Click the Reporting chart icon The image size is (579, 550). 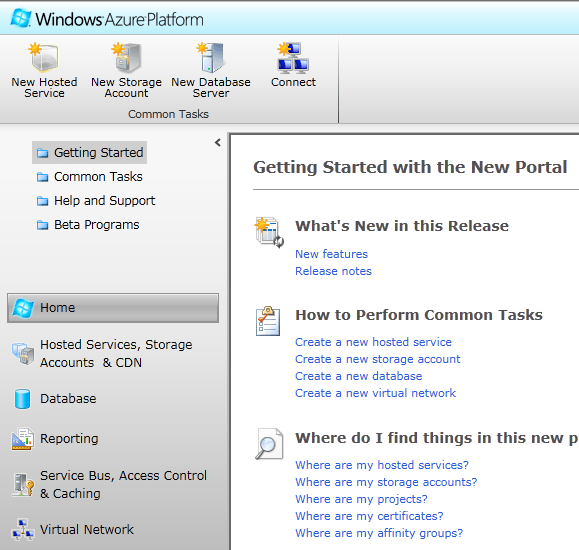[23, 439]
